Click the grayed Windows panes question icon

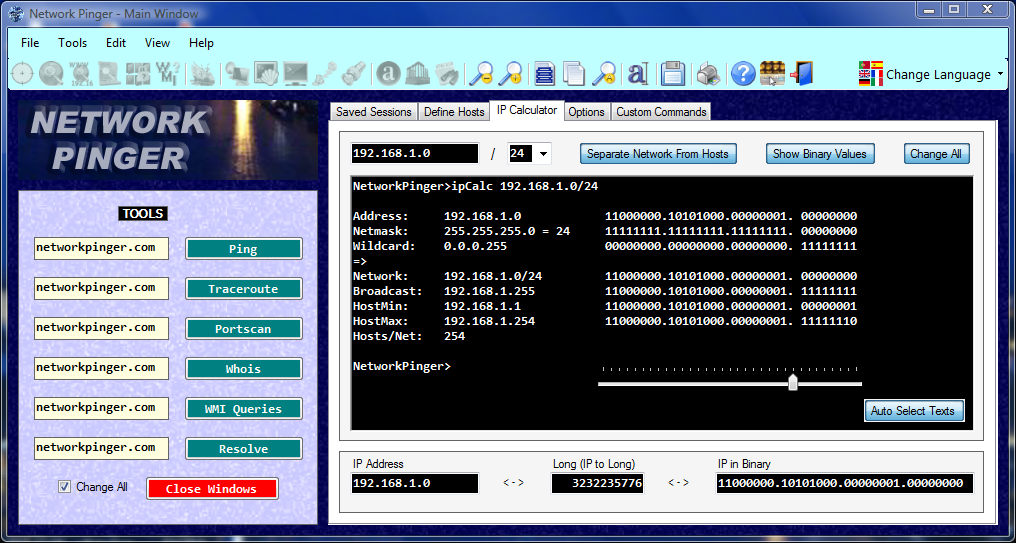pos(138,73)
